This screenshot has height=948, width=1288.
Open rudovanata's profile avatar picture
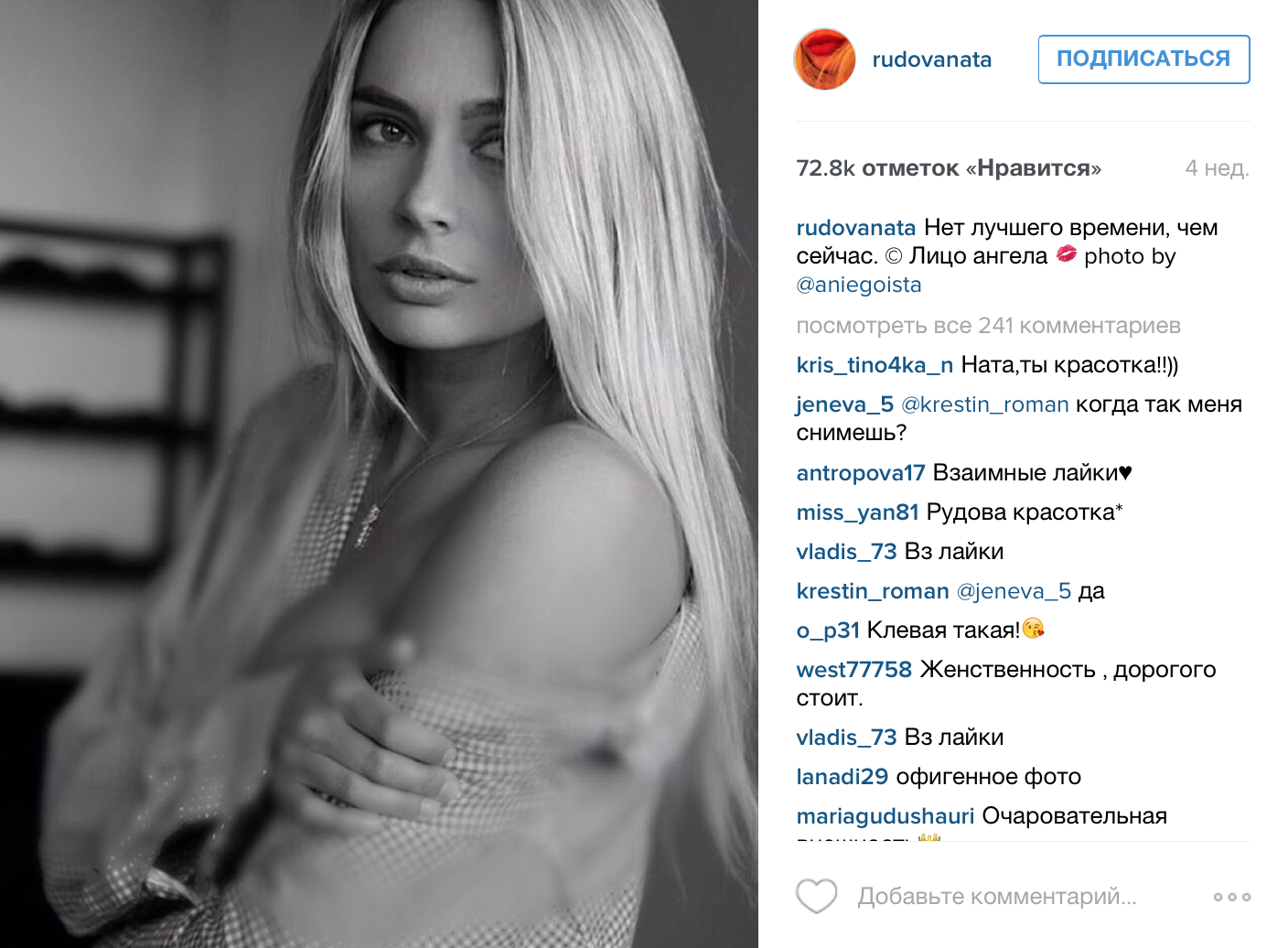[824, 59]
